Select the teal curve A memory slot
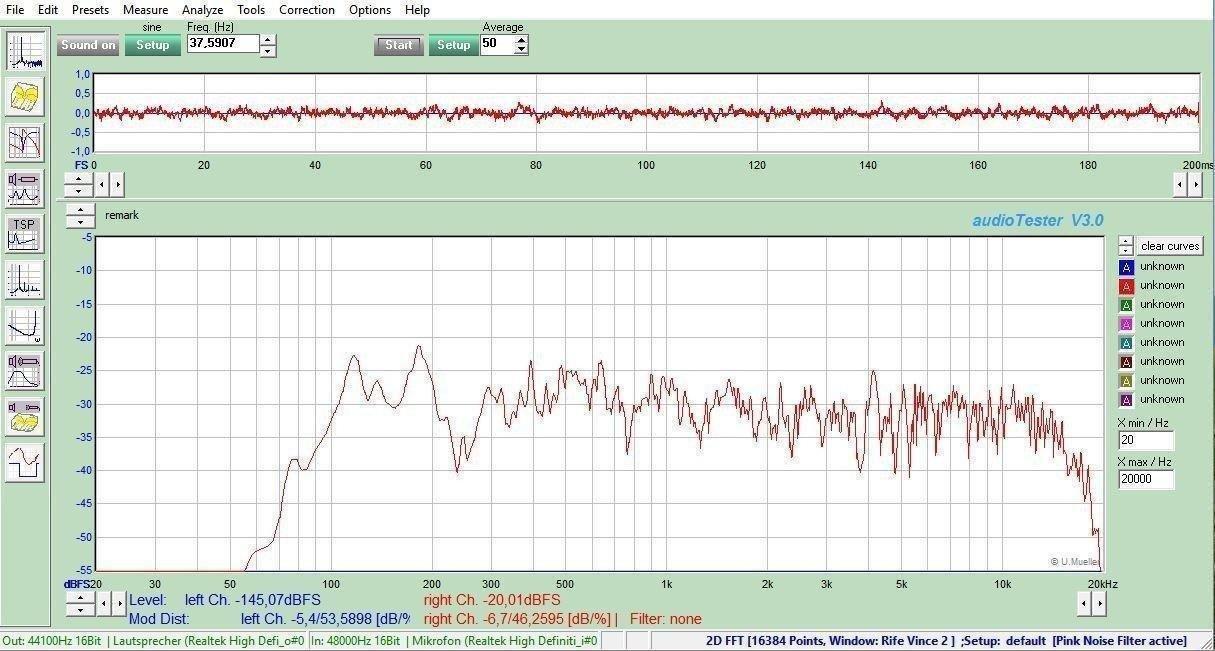The image size is (1215, 651). [x=1126, y=343]
